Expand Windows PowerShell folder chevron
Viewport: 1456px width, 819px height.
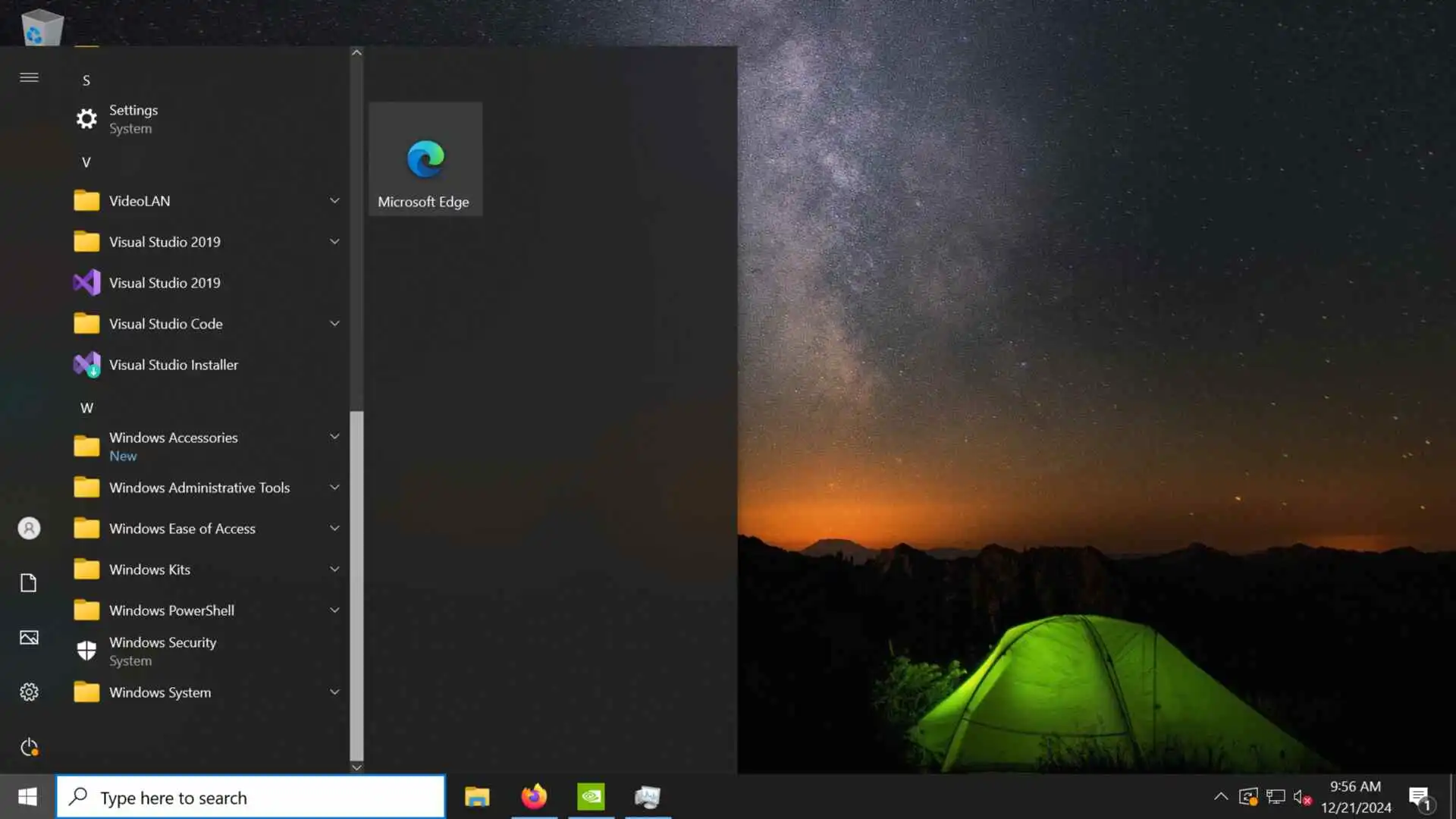[334, 610]
